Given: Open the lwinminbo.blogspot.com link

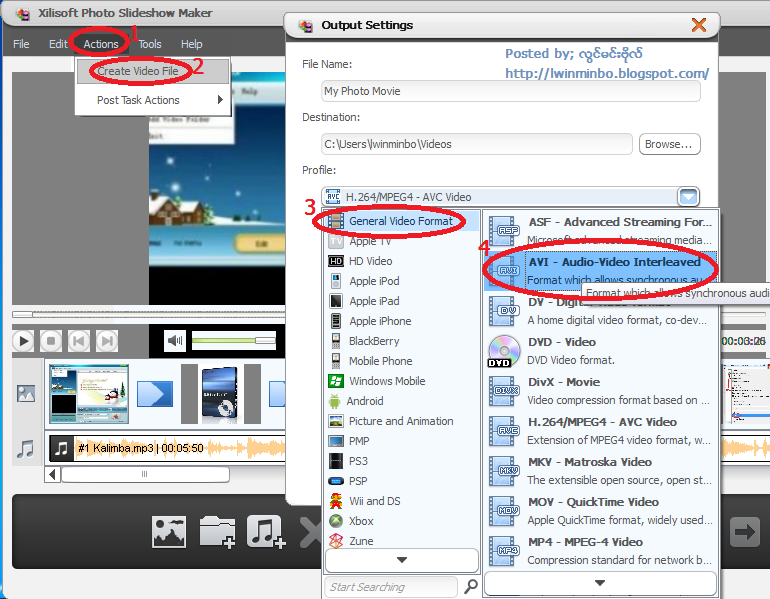Looking at the screenshot, I should point(607,74).
